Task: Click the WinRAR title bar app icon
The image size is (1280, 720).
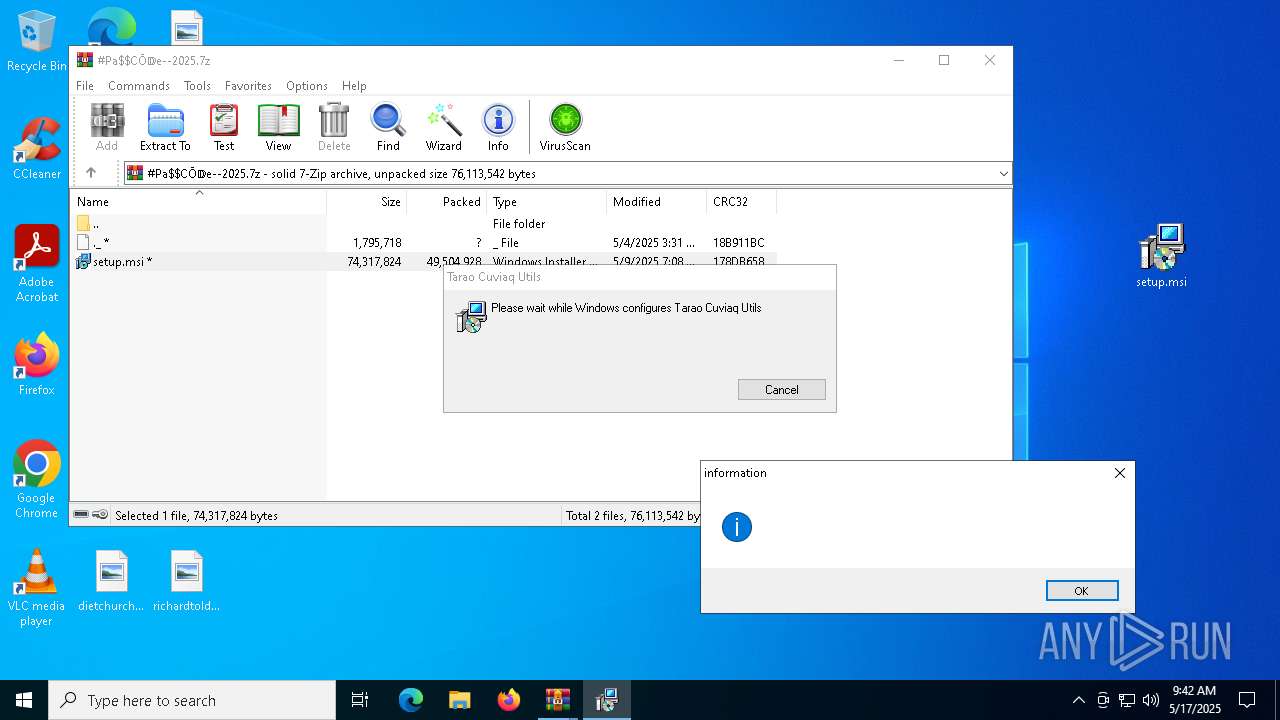Action: [x=85, y=60]
